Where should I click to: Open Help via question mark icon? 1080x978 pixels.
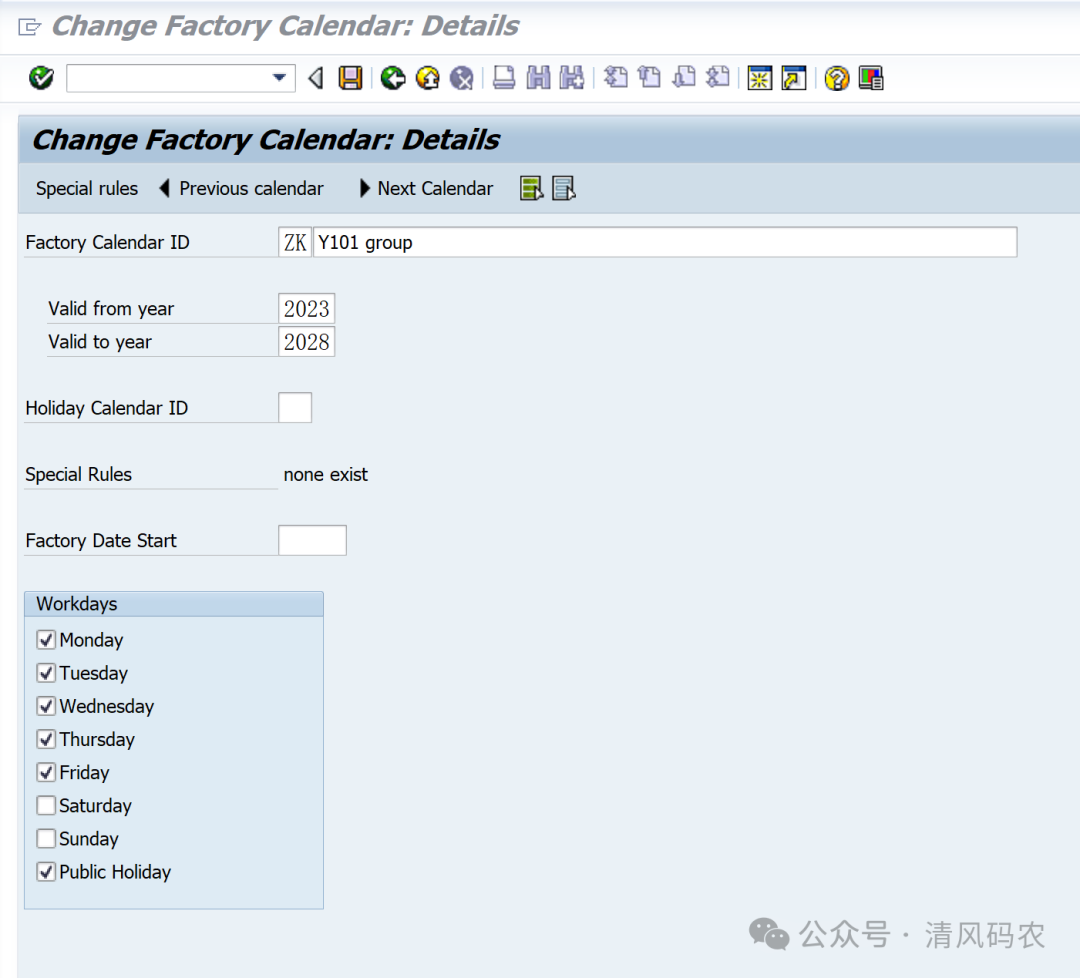click(837, 78)
